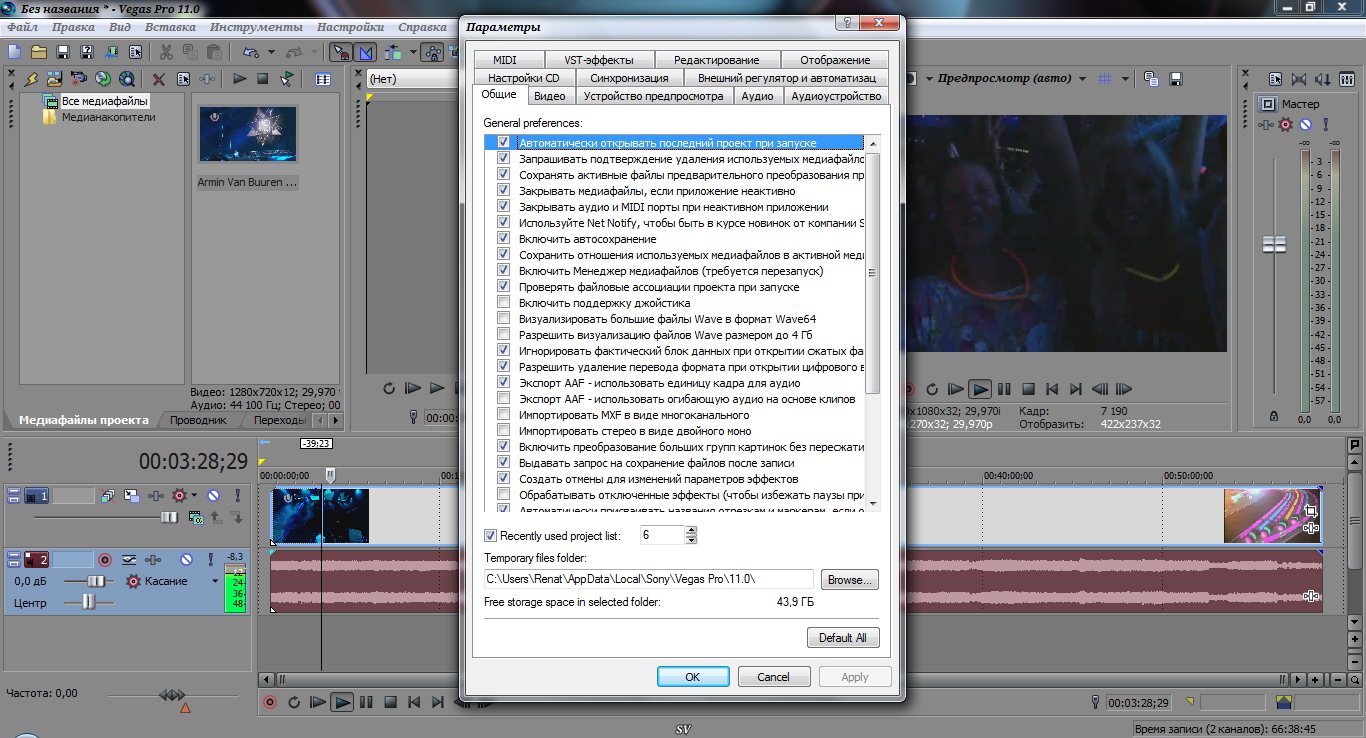
Task: Uncheck 'Включить автосохранение' checkbox
Action: coord(503,239)
